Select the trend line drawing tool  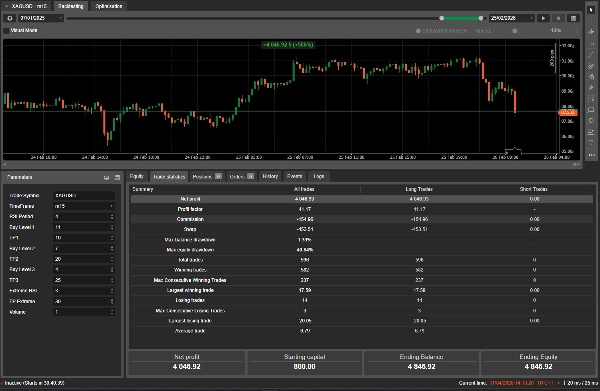(x=591, y=55)
